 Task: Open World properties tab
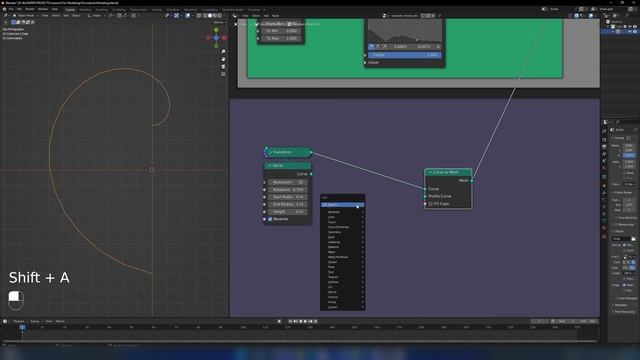pos(604,168)
